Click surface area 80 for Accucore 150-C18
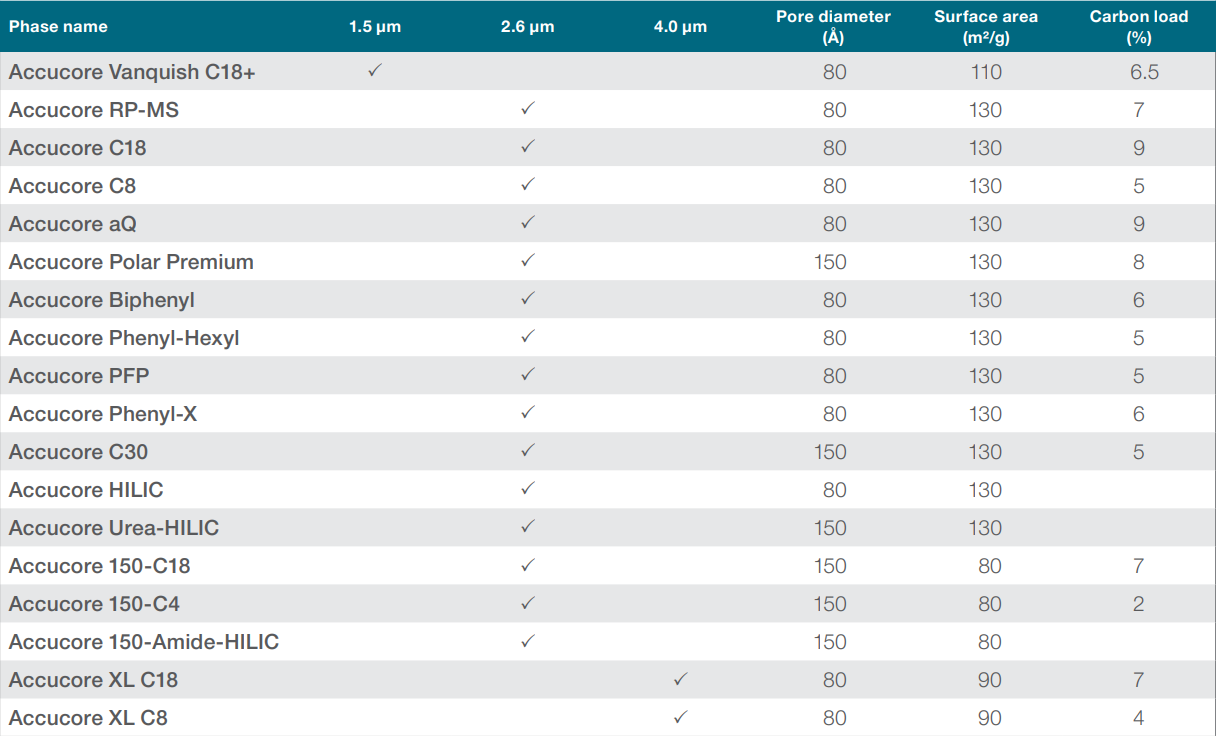Viewport: 1216px width, 736px height. pyautogui.click(x=990, y=566)
